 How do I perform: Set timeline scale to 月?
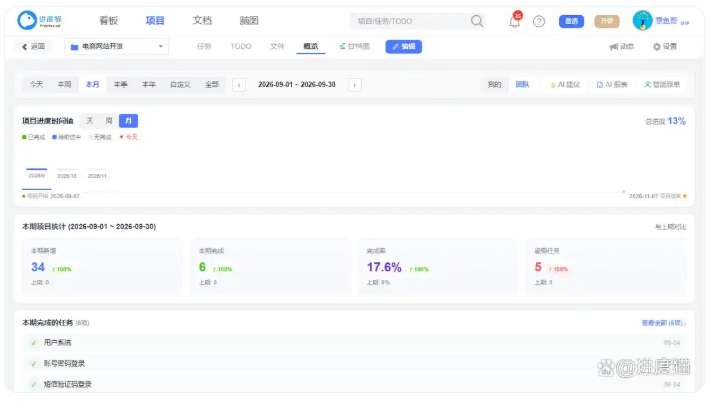coord(128,121)
